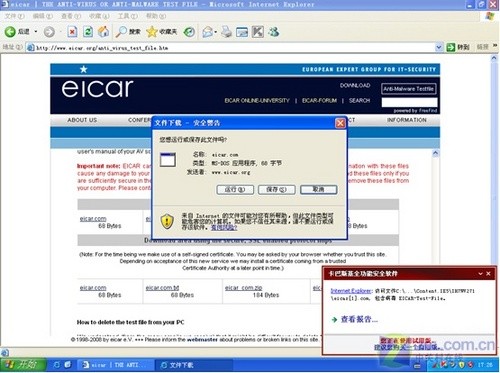This screenshot has height=373, width=500.
Task: Click eicar site search input field
Action: coord(409,102)
